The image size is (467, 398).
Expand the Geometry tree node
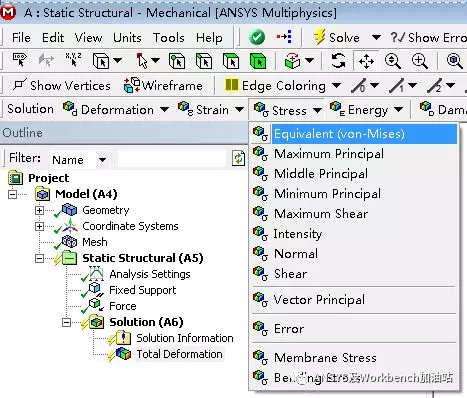click(x=39, y=210)
